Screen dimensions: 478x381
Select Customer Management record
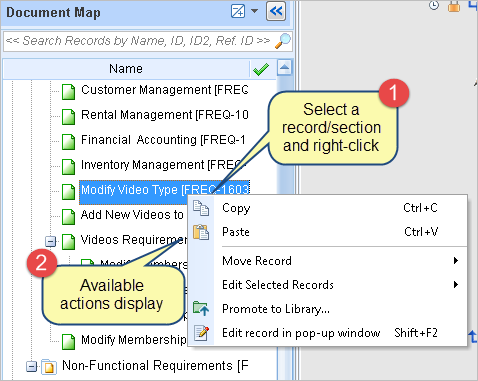(164, 90)
